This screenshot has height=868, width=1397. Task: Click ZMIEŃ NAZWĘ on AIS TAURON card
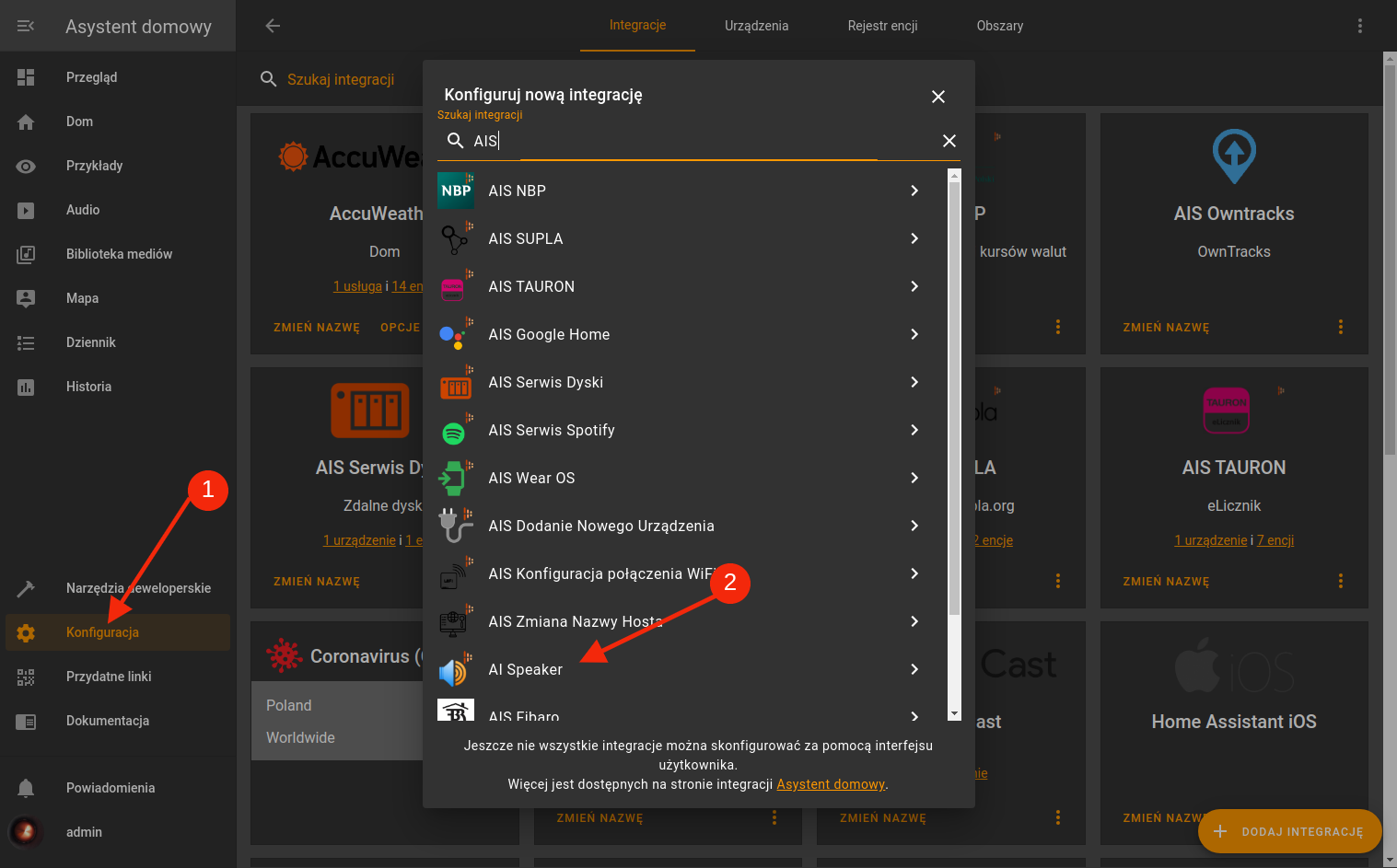click(x=1166, y=582)
